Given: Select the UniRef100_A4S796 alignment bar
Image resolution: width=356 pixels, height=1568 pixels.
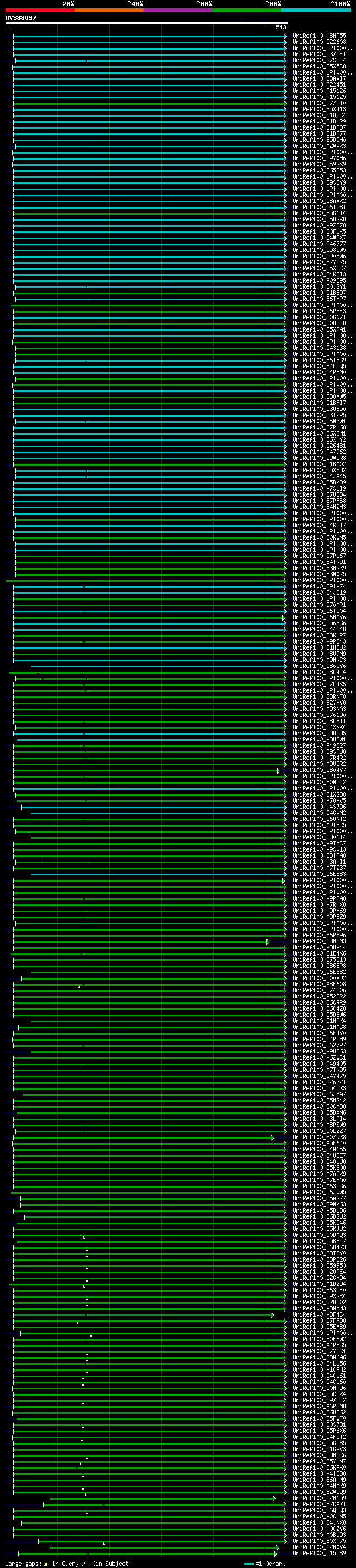Looking at the screenshot, I should point(152,807).
